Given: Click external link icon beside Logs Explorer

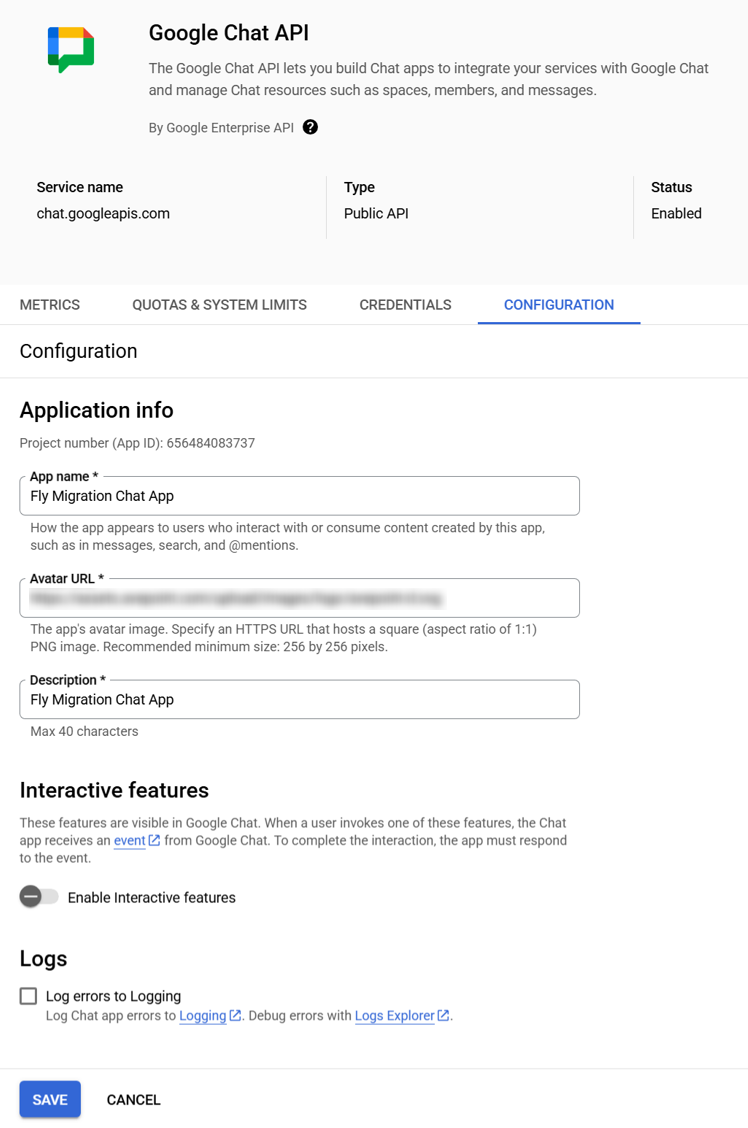Looking at the screenshot, I should (x=443, y=1016).
